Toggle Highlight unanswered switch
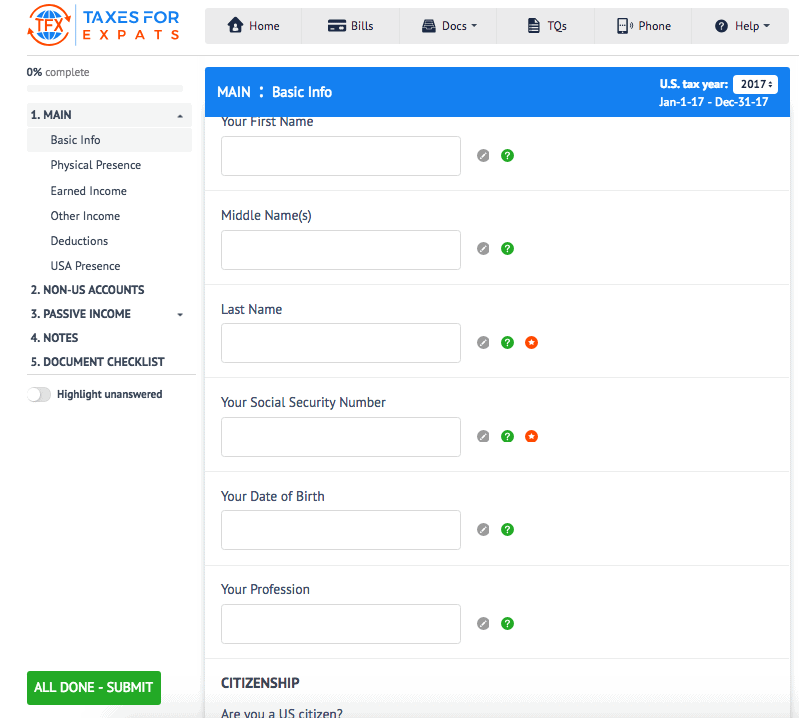 click(39, 394)
